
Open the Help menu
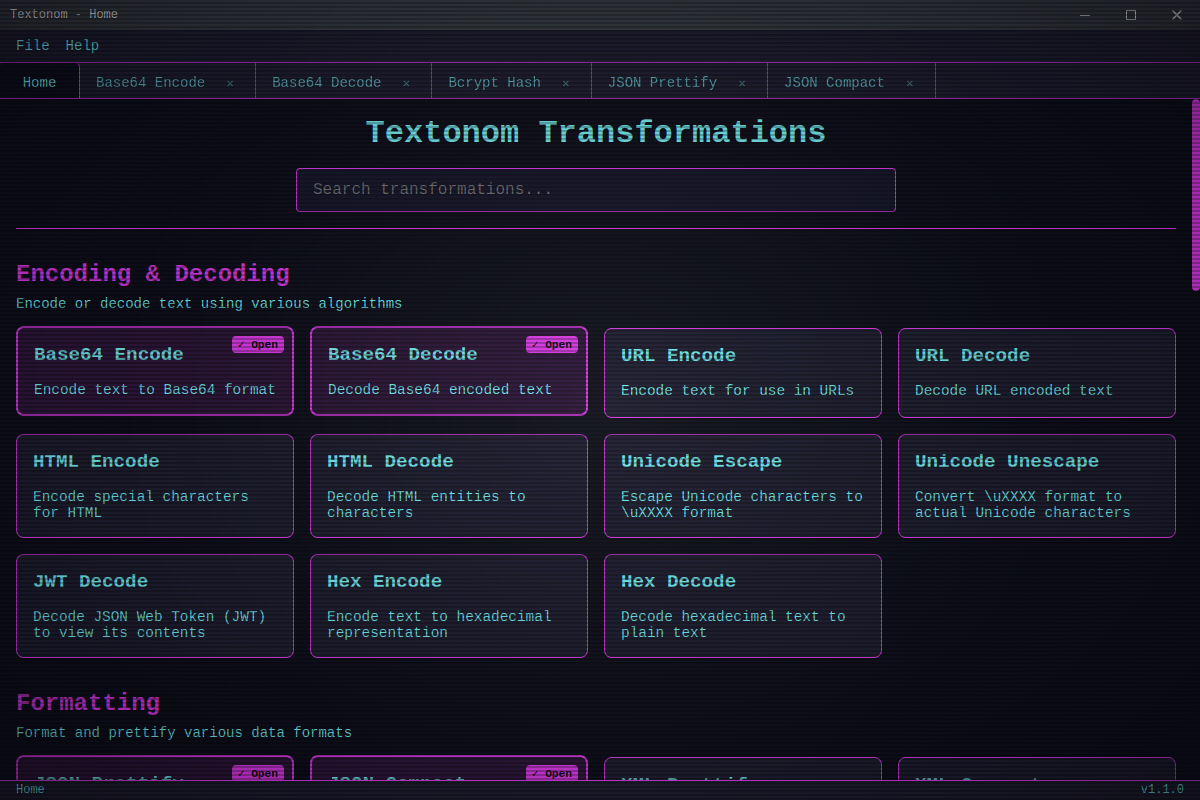(x=82, y=45)
